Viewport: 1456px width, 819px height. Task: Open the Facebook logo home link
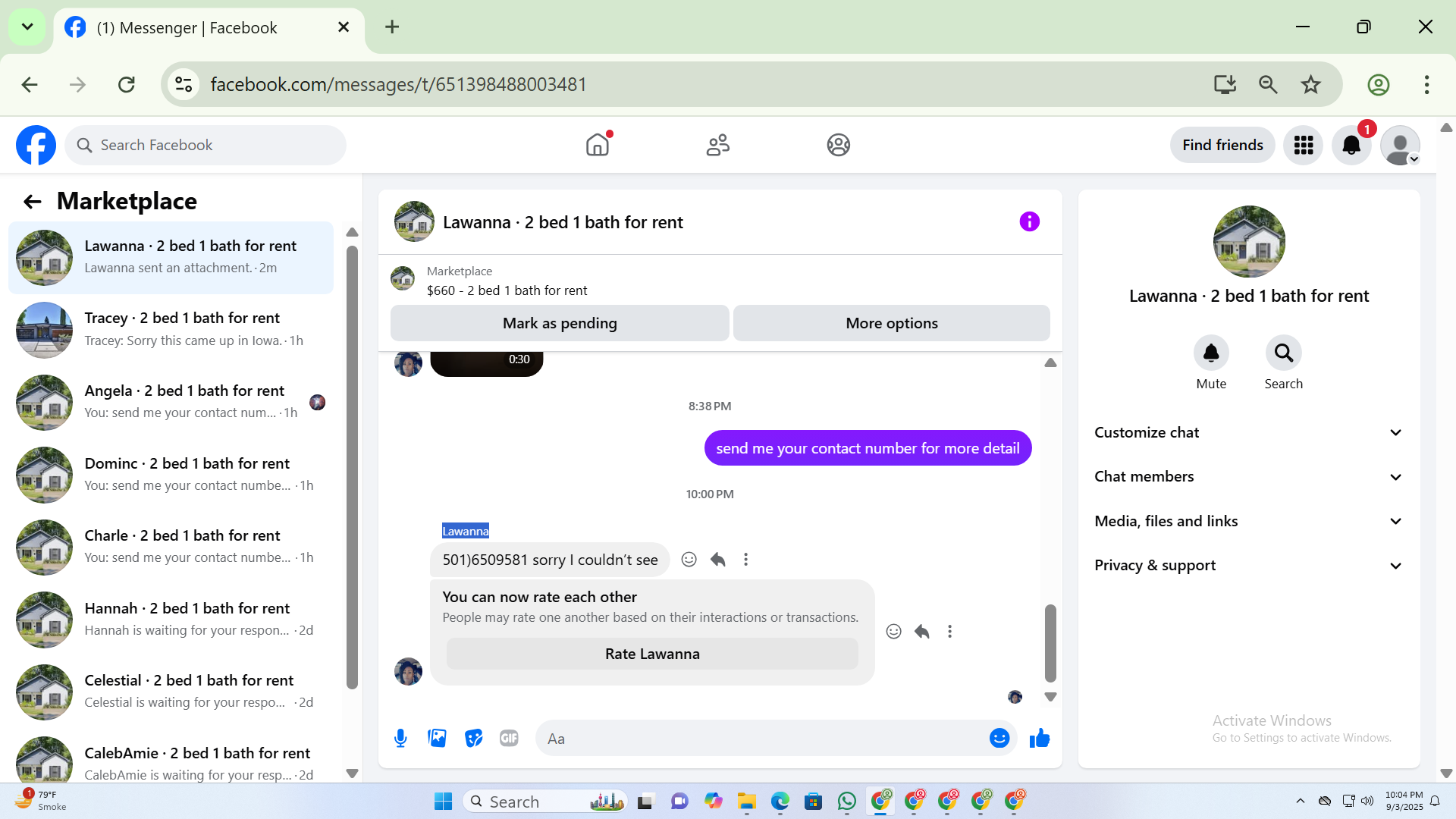tap(36, 145)
